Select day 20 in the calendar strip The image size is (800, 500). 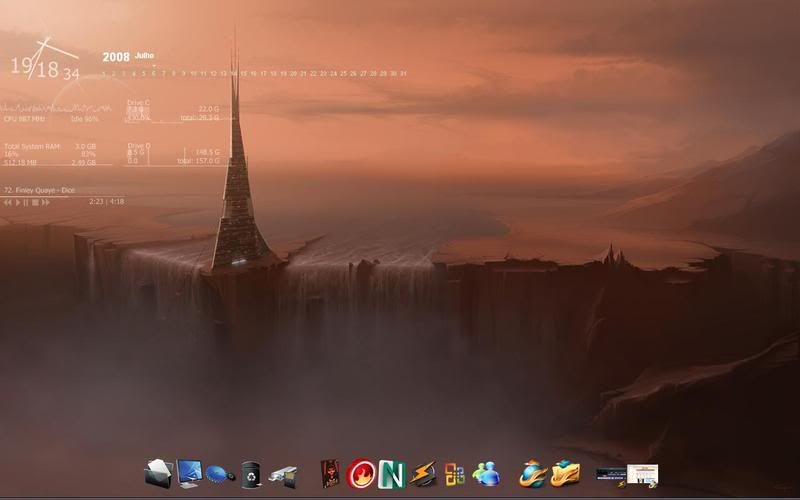(293, 73)
